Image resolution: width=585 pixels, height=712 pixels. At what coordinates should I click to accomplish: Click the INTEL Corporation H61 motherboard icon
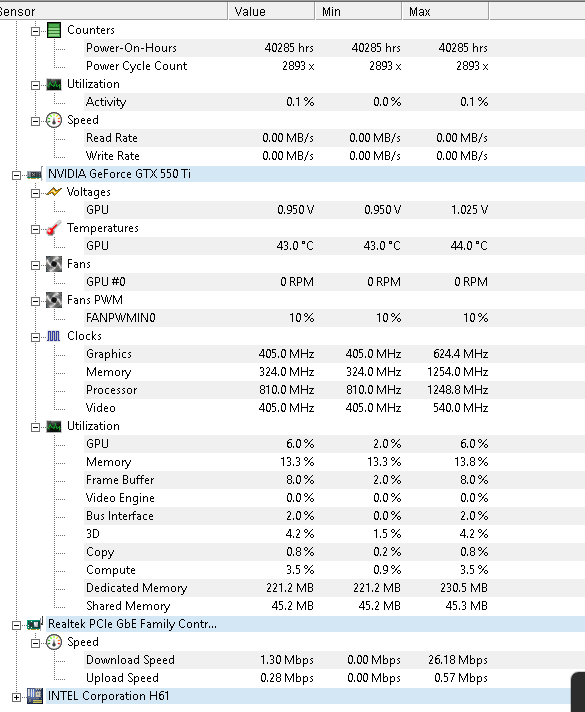(35, 696)
